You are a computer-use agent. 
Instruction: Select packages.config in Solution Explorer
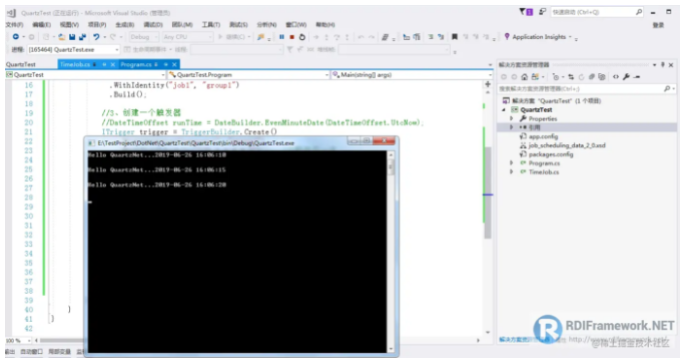click(552, 154)
